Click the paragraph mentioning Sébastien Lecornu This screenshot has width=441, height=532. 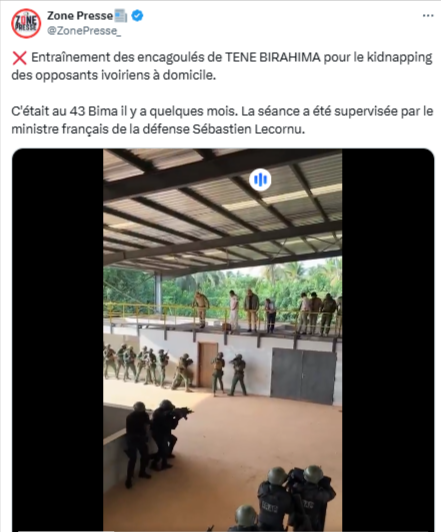(222, 120)
